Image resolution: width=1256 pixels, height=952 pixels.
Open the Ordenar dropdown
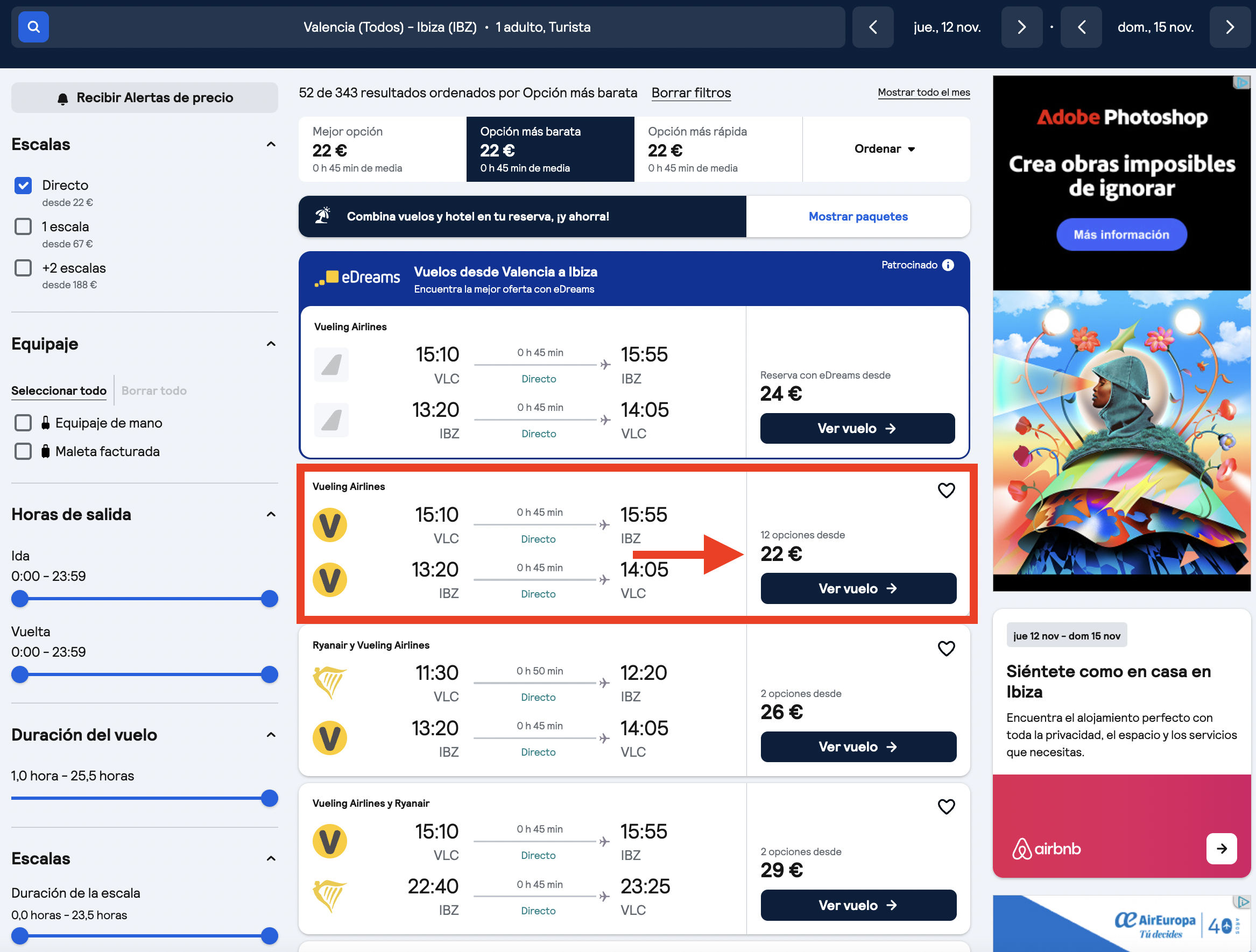885,149
